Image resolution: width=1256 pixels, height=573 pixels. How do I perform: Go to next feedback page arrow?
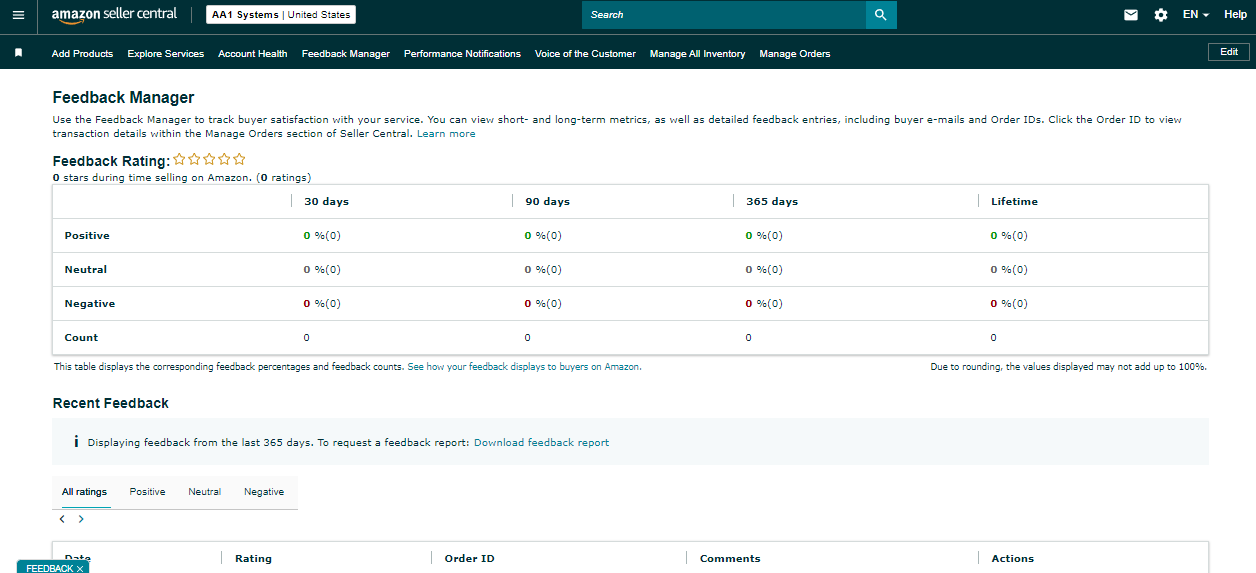81,519
